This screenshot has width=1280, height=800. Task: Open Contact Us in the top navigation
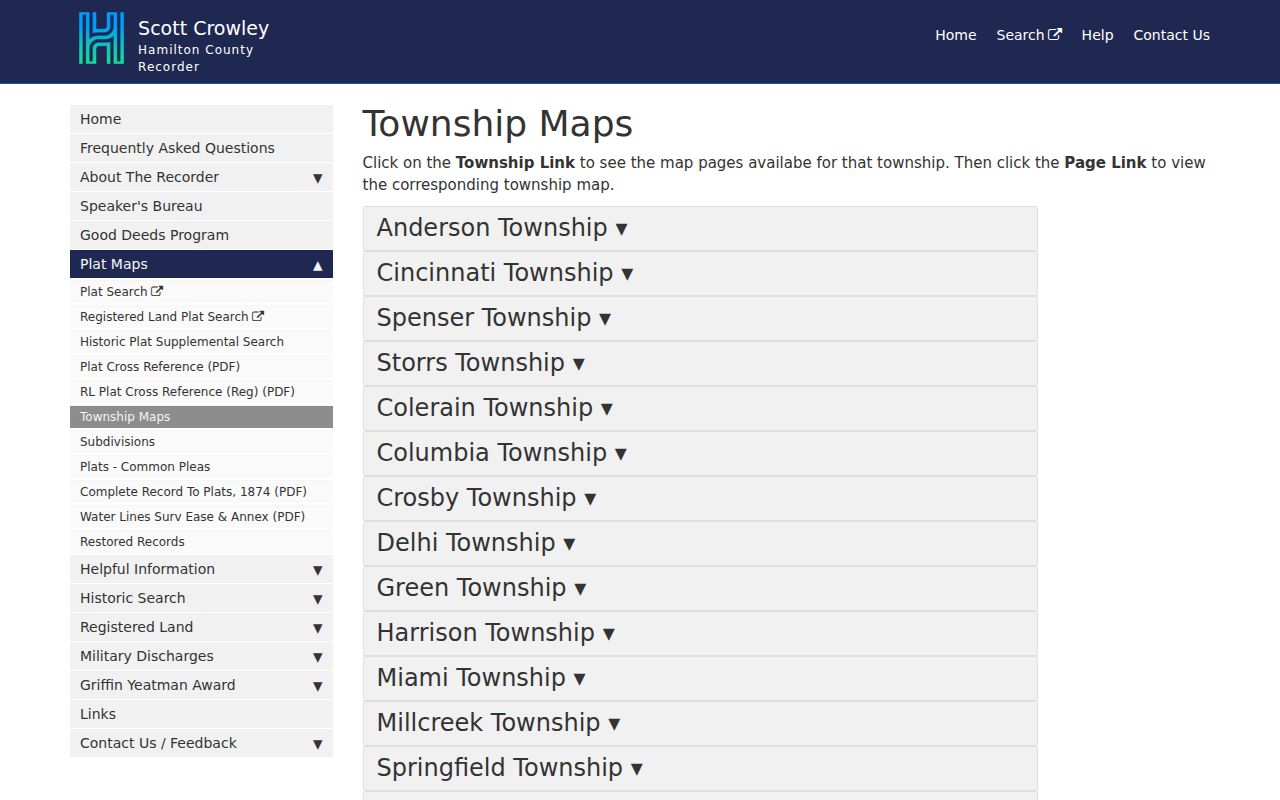[1171, 35]
